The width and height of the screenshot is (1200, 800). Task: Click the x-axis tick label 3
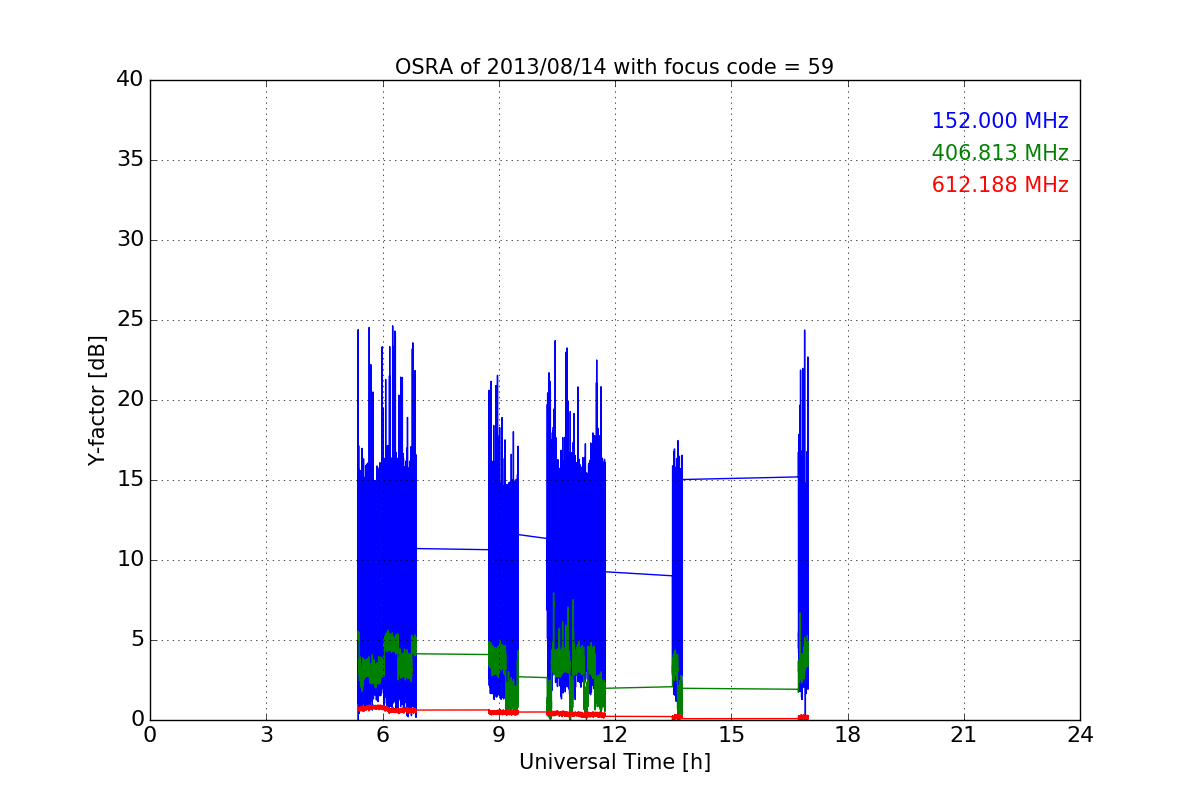pos(266,734)
